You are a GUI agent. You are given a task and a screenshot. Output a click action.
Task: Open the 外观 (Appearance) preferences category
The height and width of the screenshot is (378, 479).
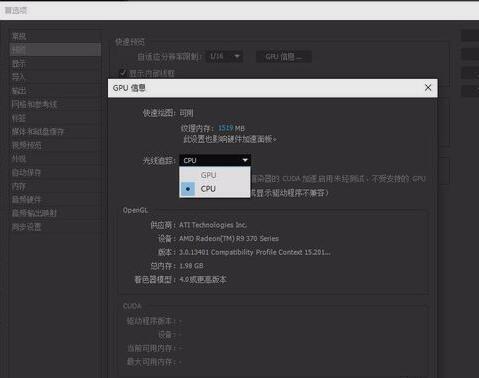tap(19, 159)
